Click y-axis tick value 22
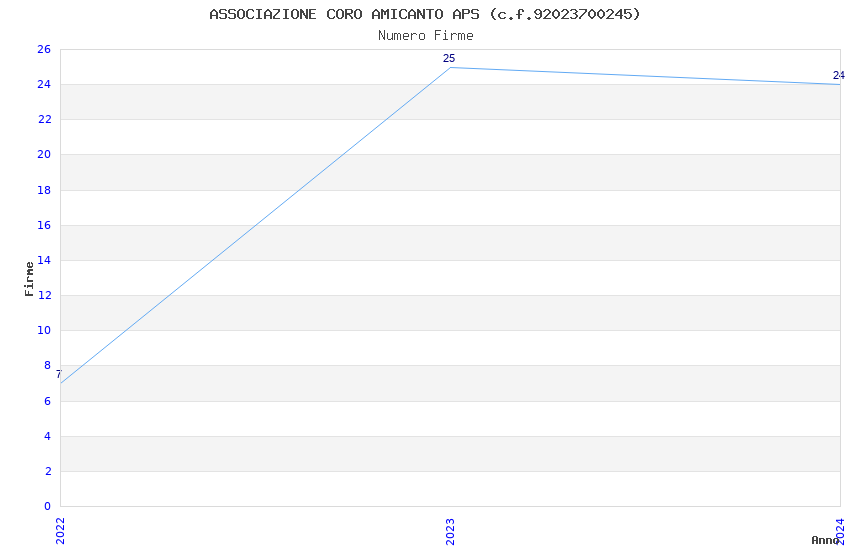850x550 pixels. pos(44,119)
